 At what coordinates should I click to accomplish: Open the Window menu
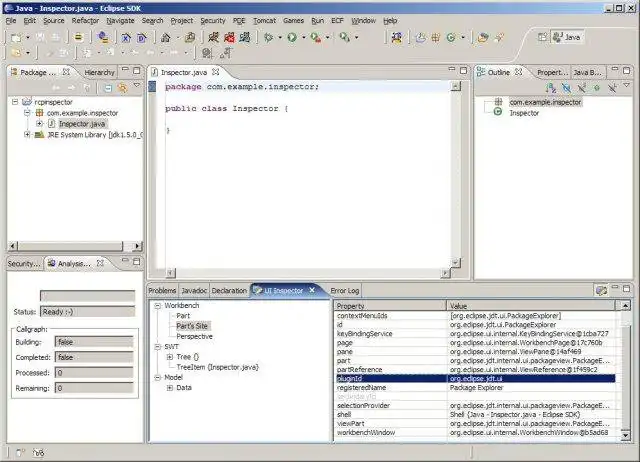363,20
